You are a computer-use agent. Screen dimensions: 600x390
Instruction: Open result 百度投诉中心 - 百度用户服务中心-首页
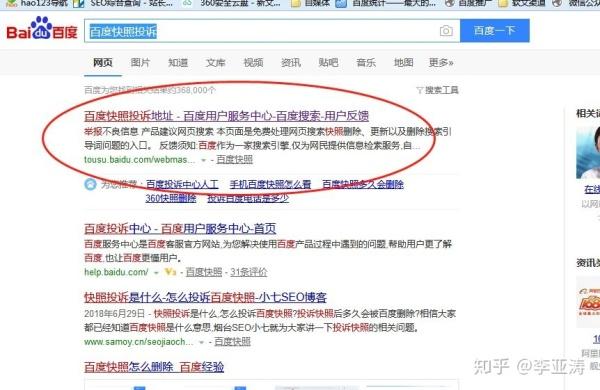click(x=180, y=228)
